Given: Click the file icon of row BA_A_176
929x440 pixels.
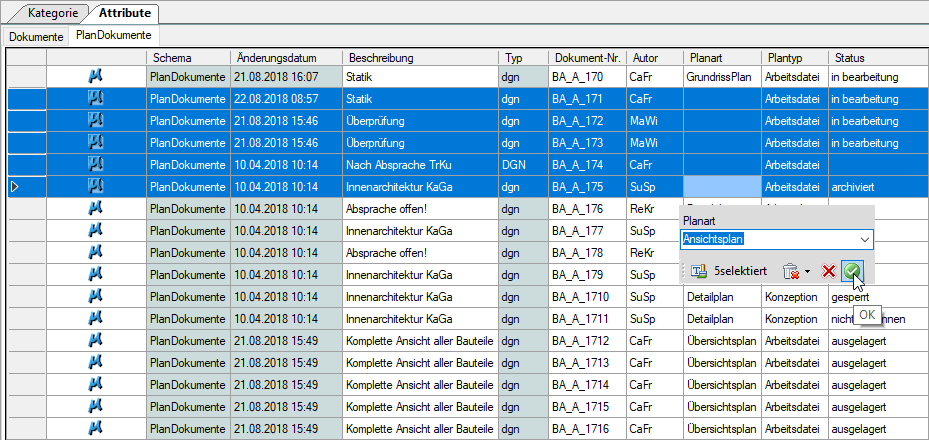Looking at the screenshot, I should (x=95, y=208).
